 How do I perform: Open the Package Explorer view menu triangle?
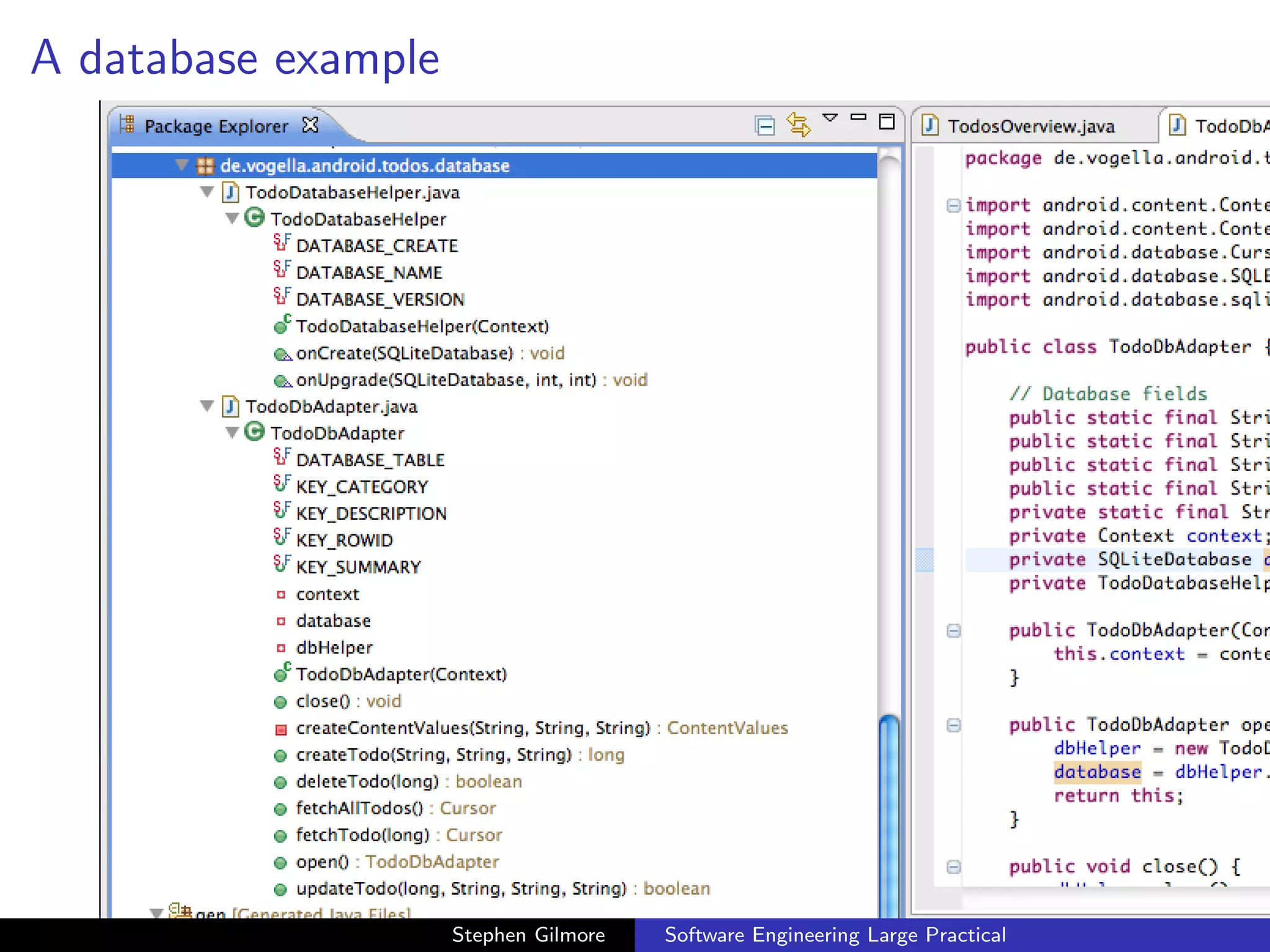point(830,118)
